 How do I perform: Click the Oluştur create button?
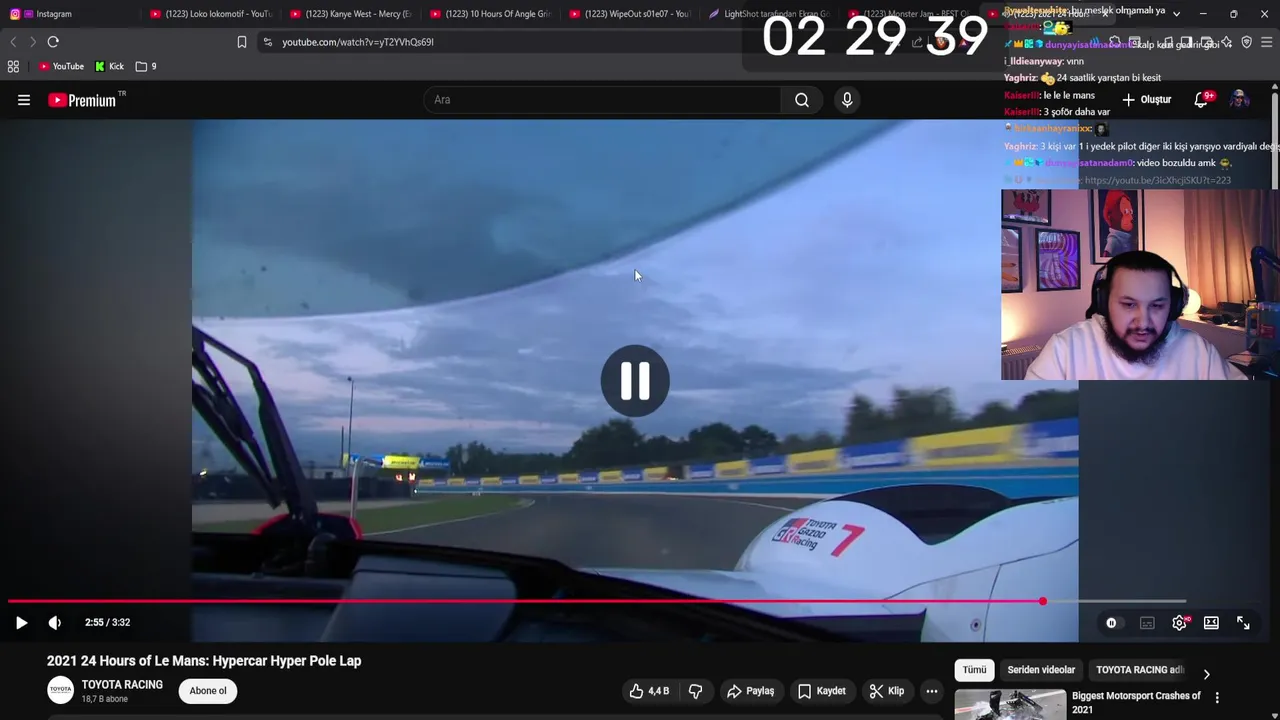1147,100
